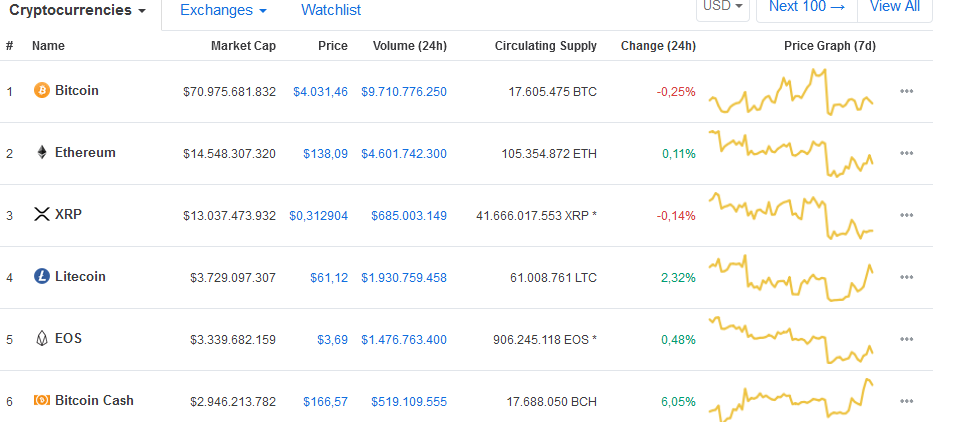Sort by Market Cap column header

click(x=243, y=46)
